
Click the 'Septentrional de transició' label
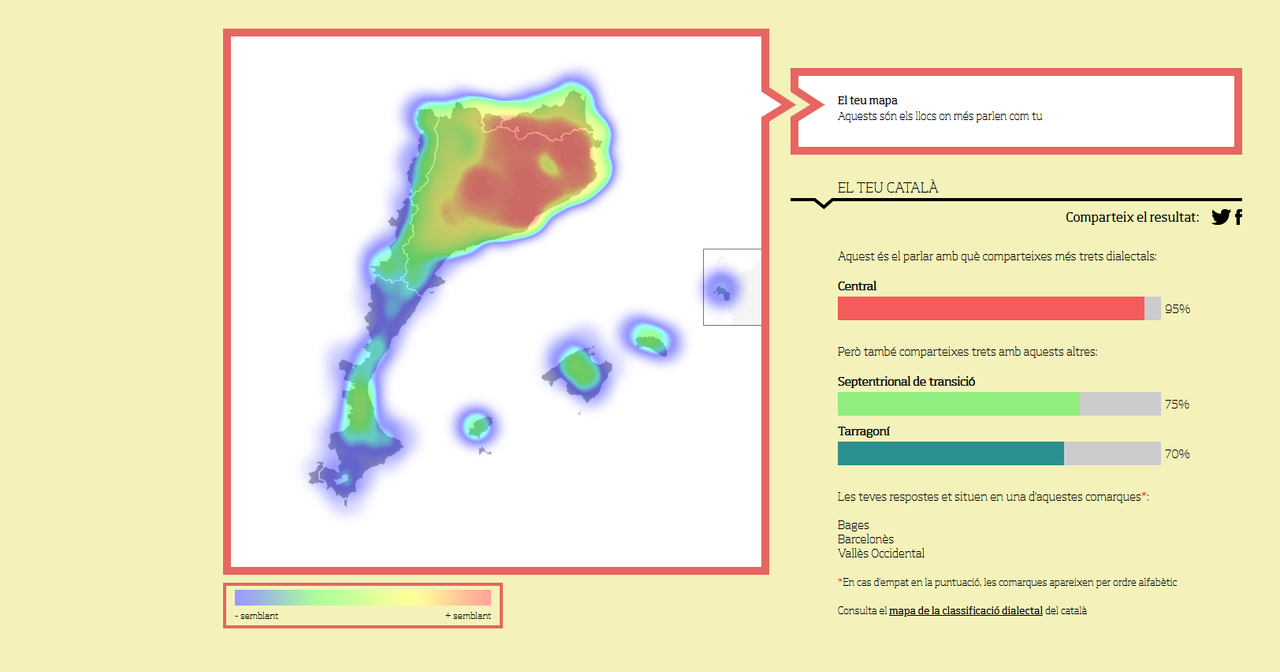[906, 381]
